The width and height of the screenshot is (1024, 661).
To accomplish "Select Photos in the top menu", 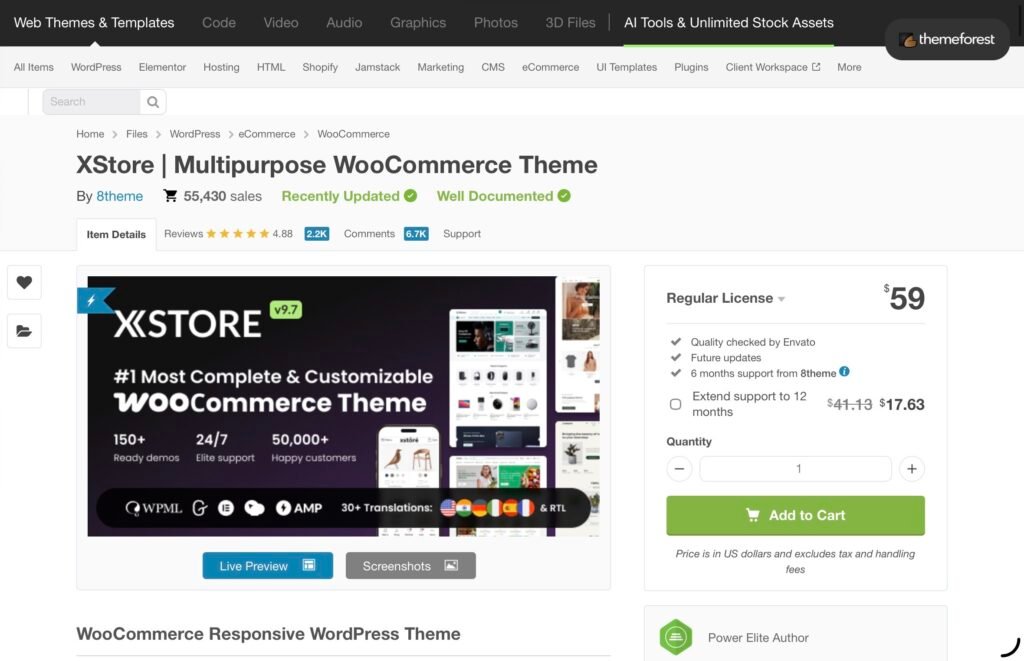I will click(x=496, y=23).
